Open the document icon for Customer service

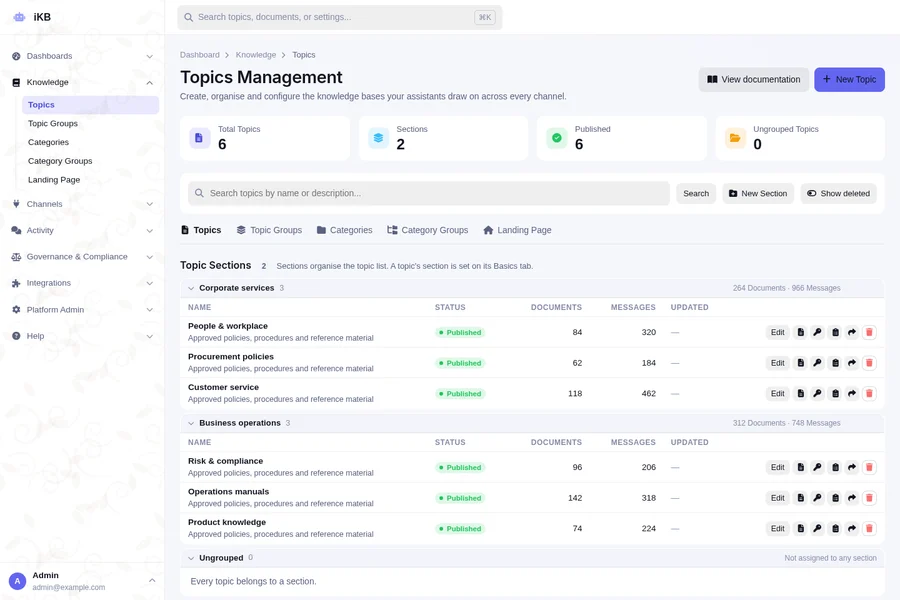tap(800, 393)
